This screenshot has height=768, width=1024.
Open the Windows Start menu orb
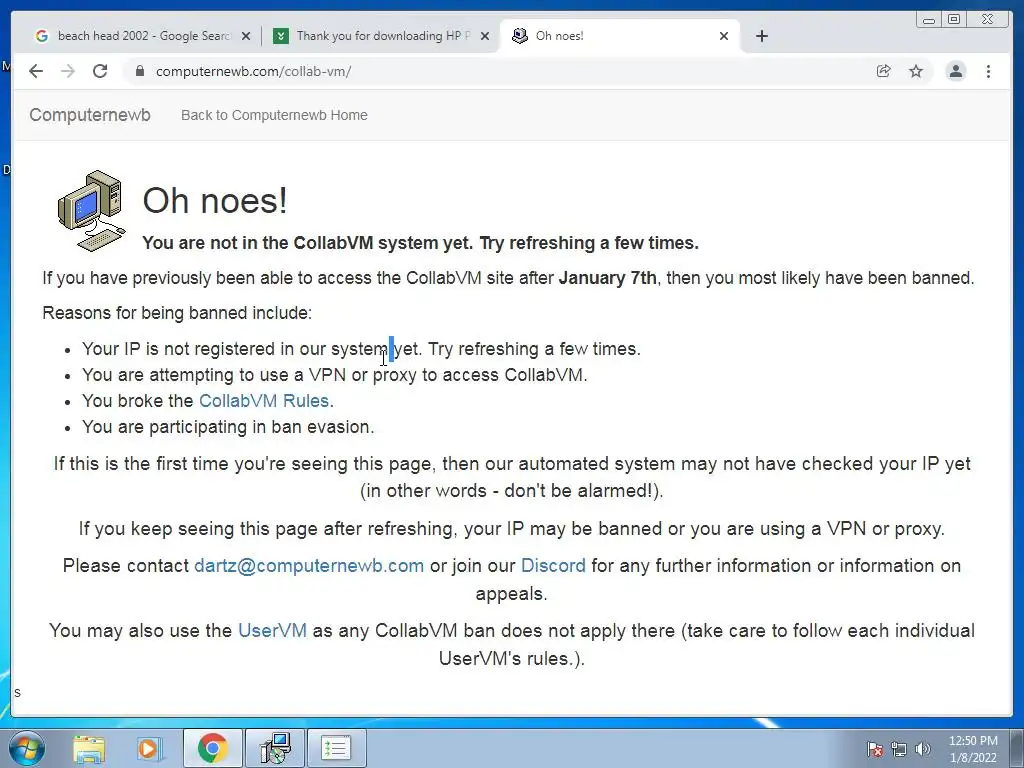[27, 748]
